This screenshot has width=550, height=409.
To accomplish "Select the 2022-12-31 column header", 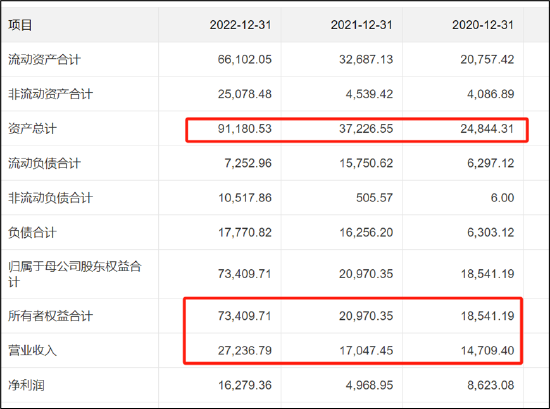I will click(240, 25).
